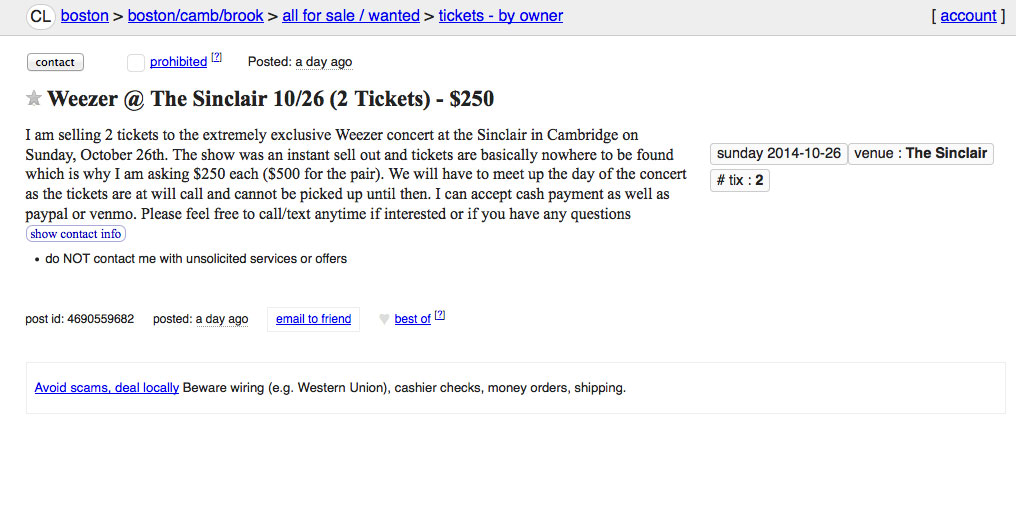The width and height of the screenshot is (1016, 516).
Task: Flag post via the prohibited link
Action: (x=178, y=62)
